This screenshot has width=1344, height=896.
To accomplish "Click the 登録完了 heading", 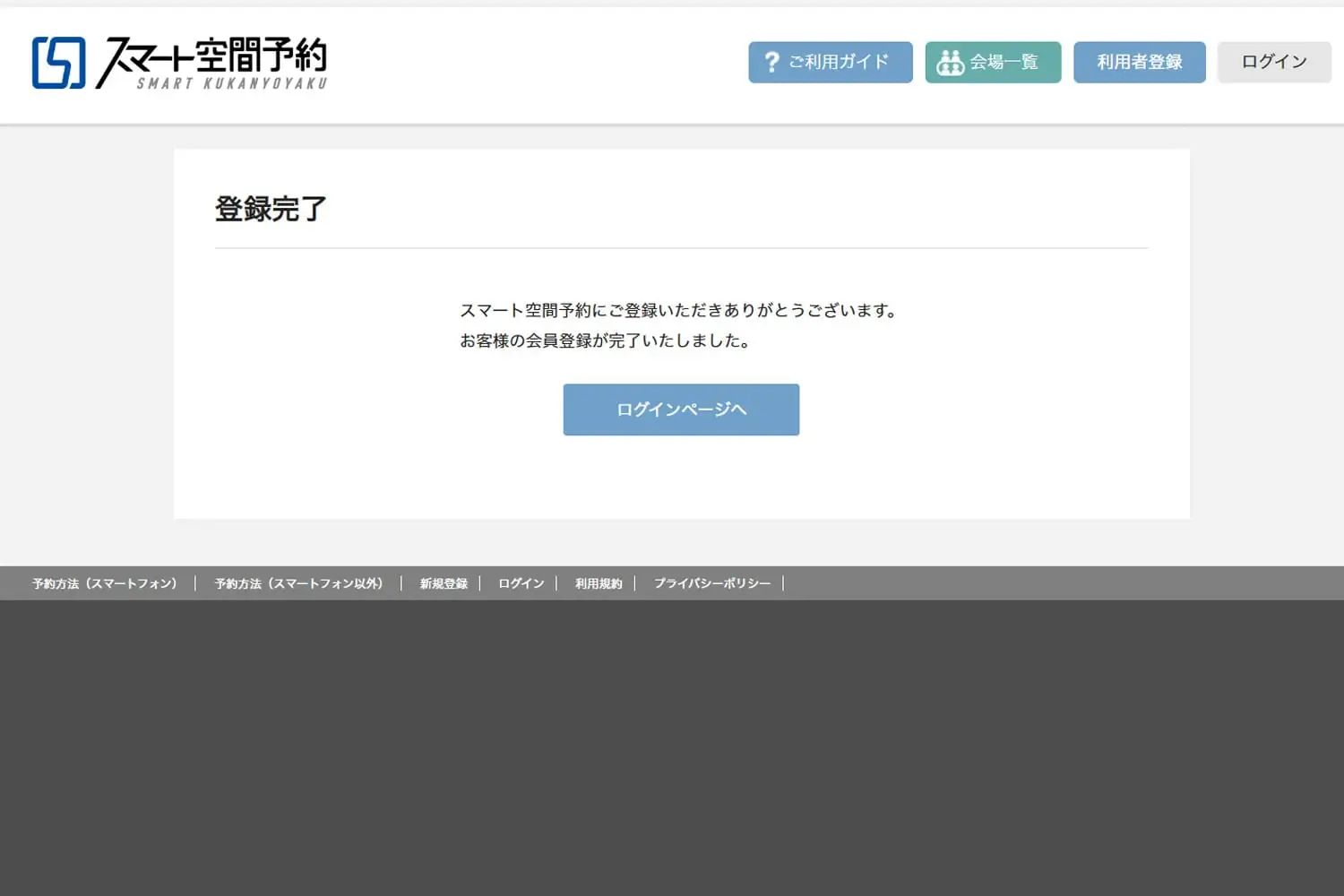I will [x=271, y=209].
